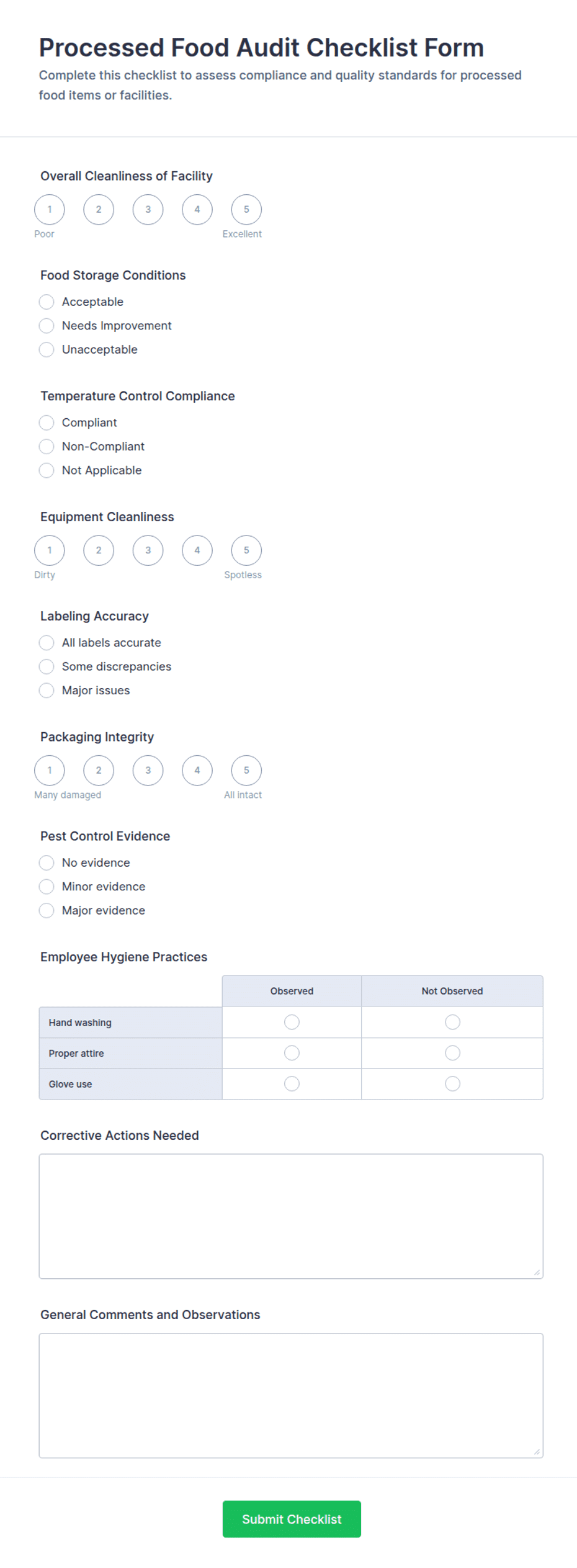Mark Hand washing as Observed
577x1568 pixels.
[x=291, y=1022]
